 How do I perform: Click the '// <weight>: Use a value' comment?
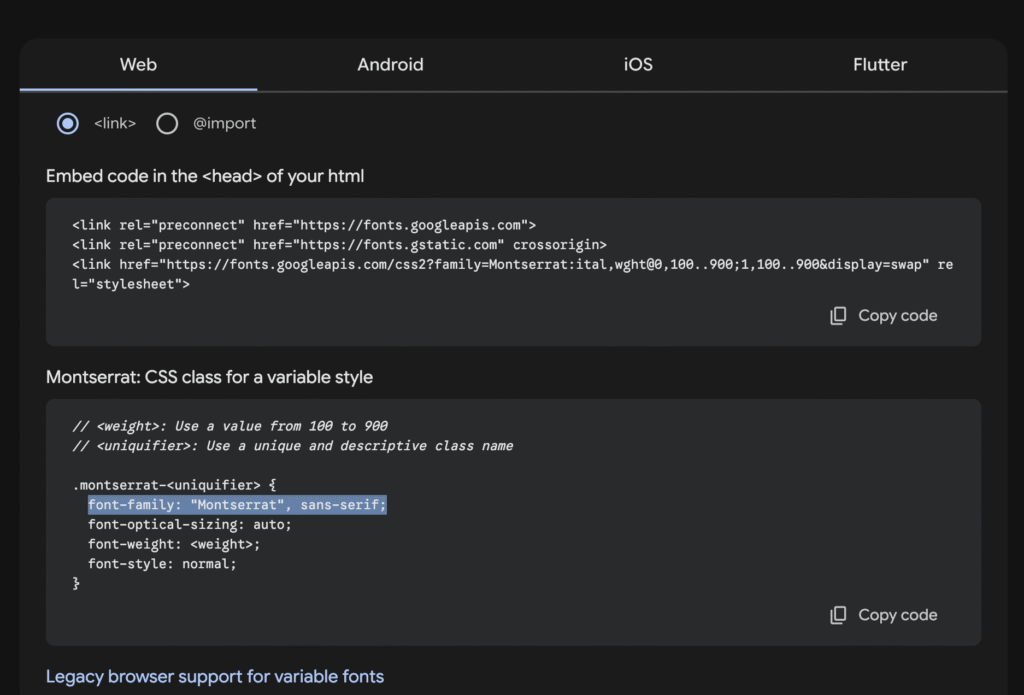pos(230,426)
